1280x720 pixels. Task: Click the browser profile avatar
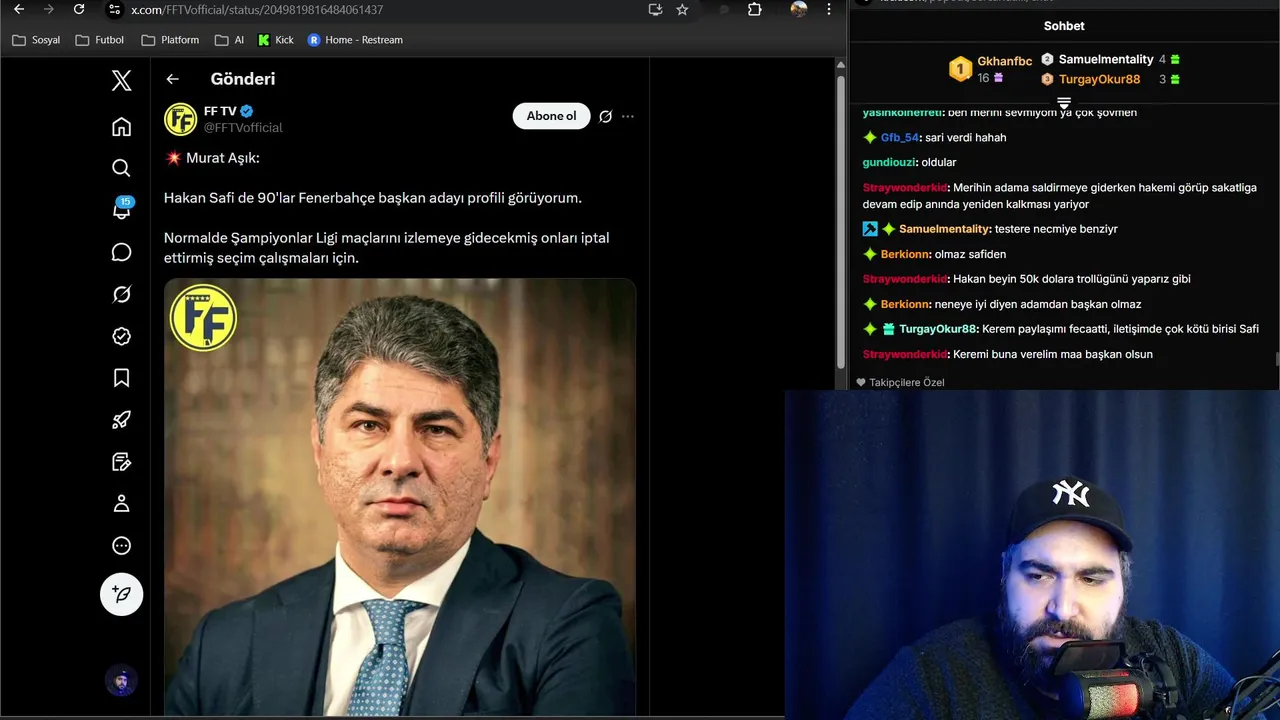(798, 9)
